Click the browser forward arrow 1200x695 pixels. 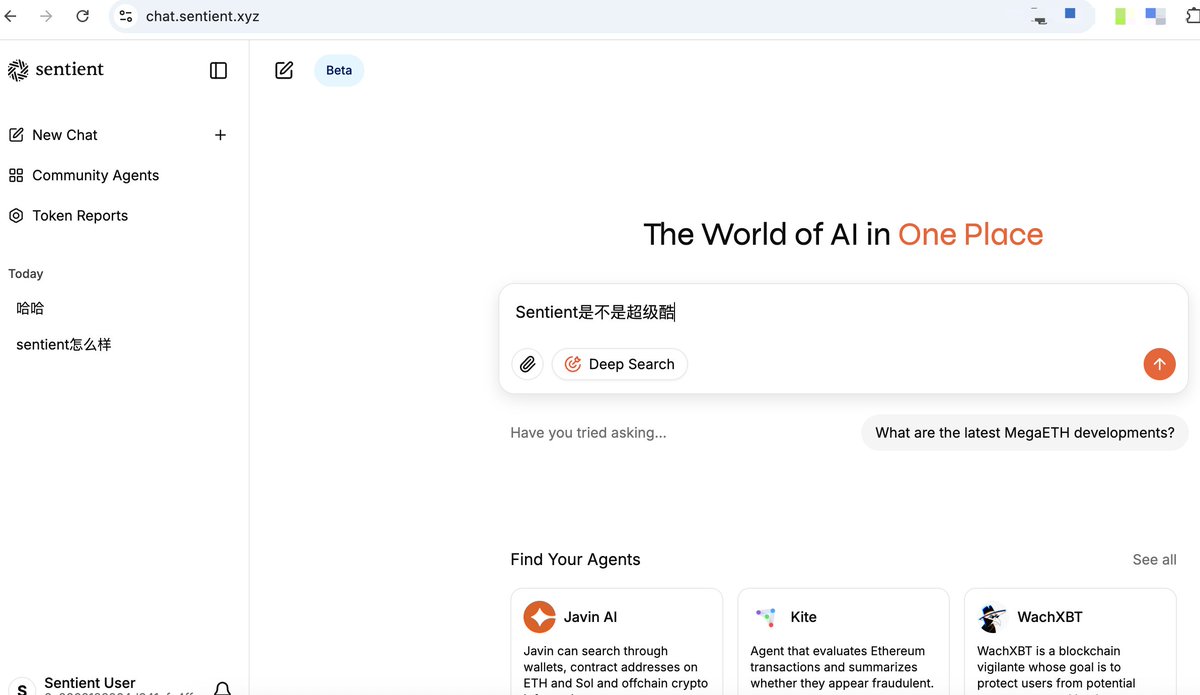point(46,16)
